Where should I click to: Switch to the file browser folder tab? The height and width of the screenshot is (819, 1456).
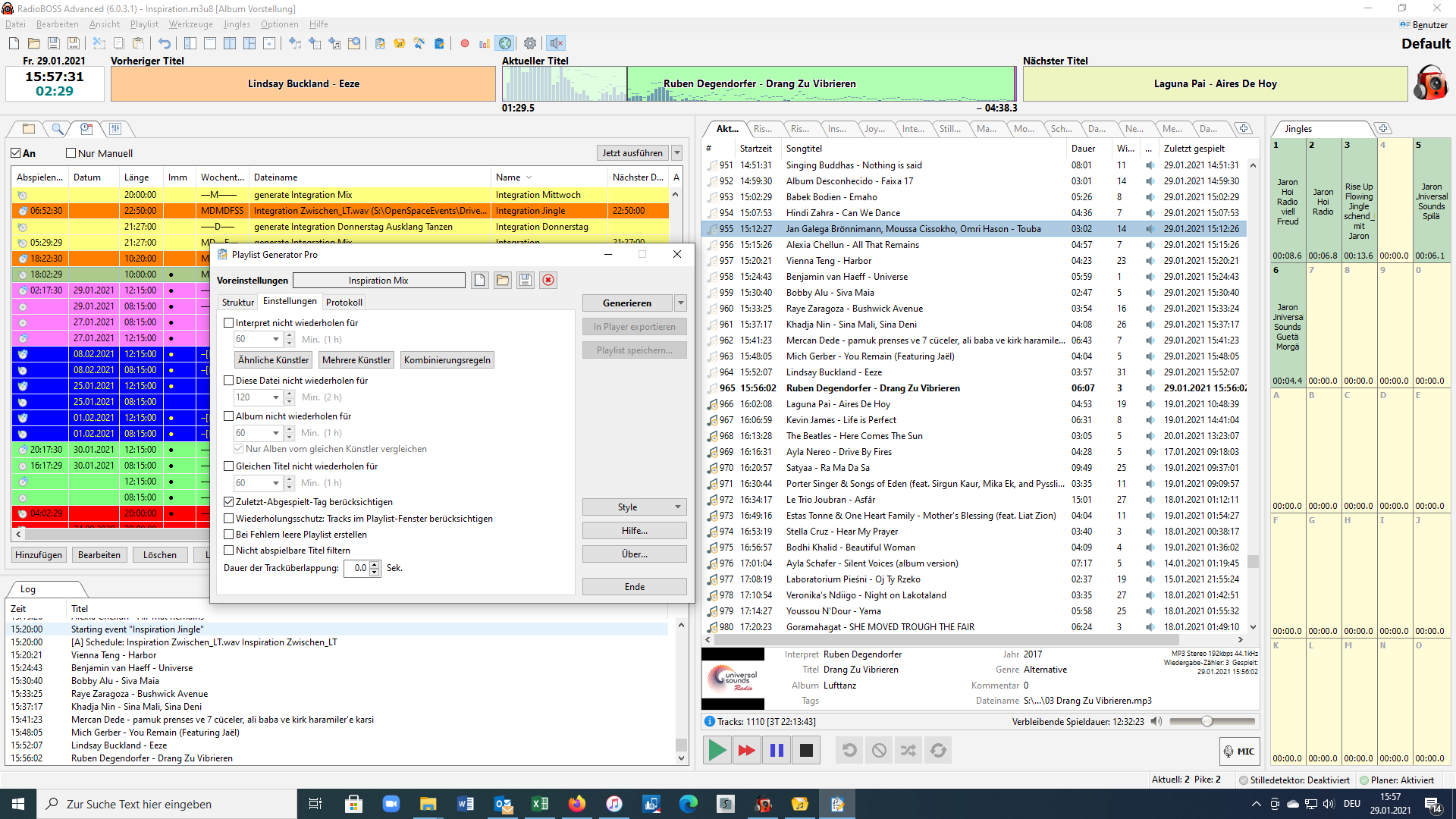point(29,129)
